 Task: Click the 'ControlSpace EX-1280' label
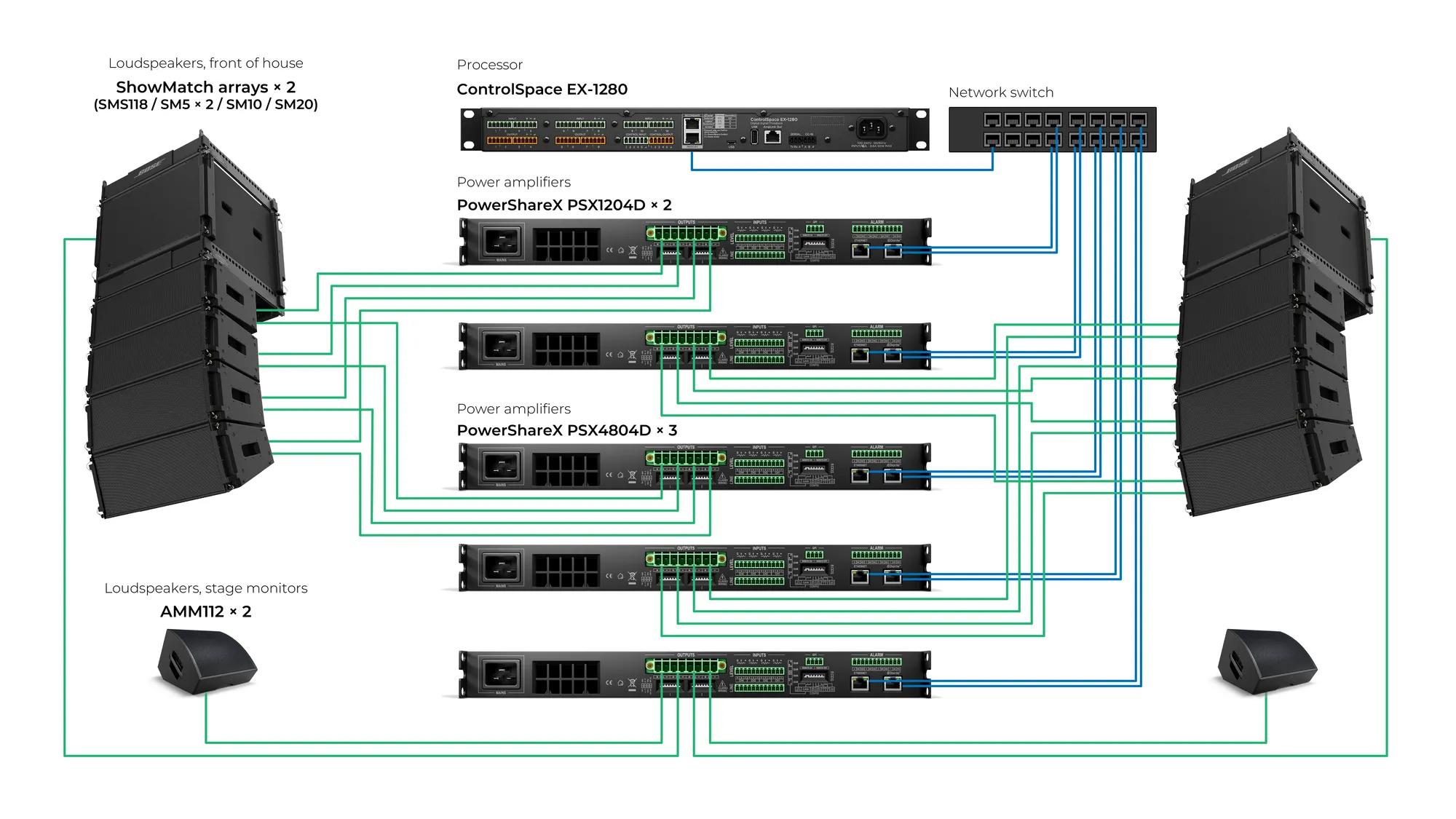pos(542,90)
